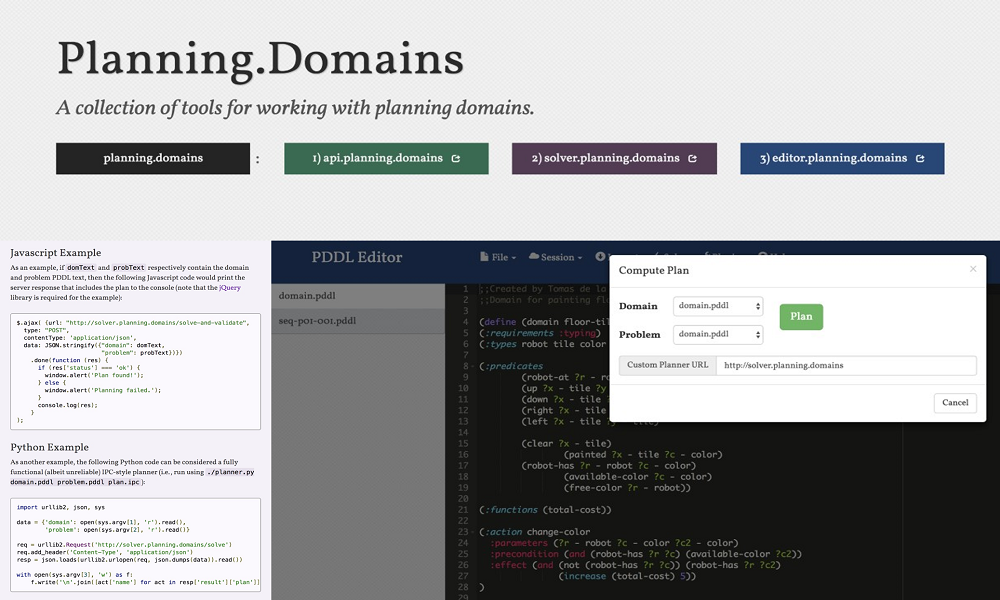
Task: Click the black planning.domains button
Action: pos(153,158)
